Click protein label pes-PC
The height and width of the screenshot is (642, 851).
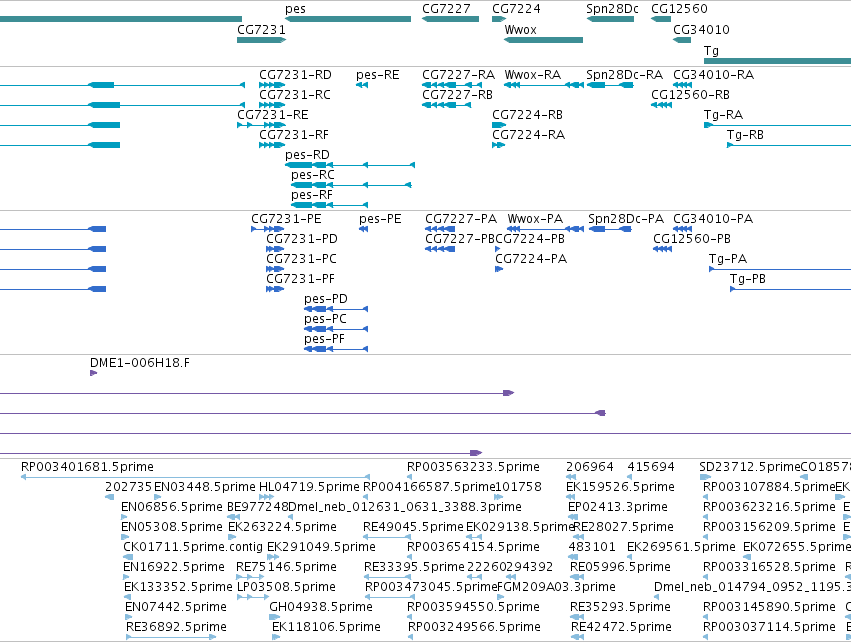point(325,320)
